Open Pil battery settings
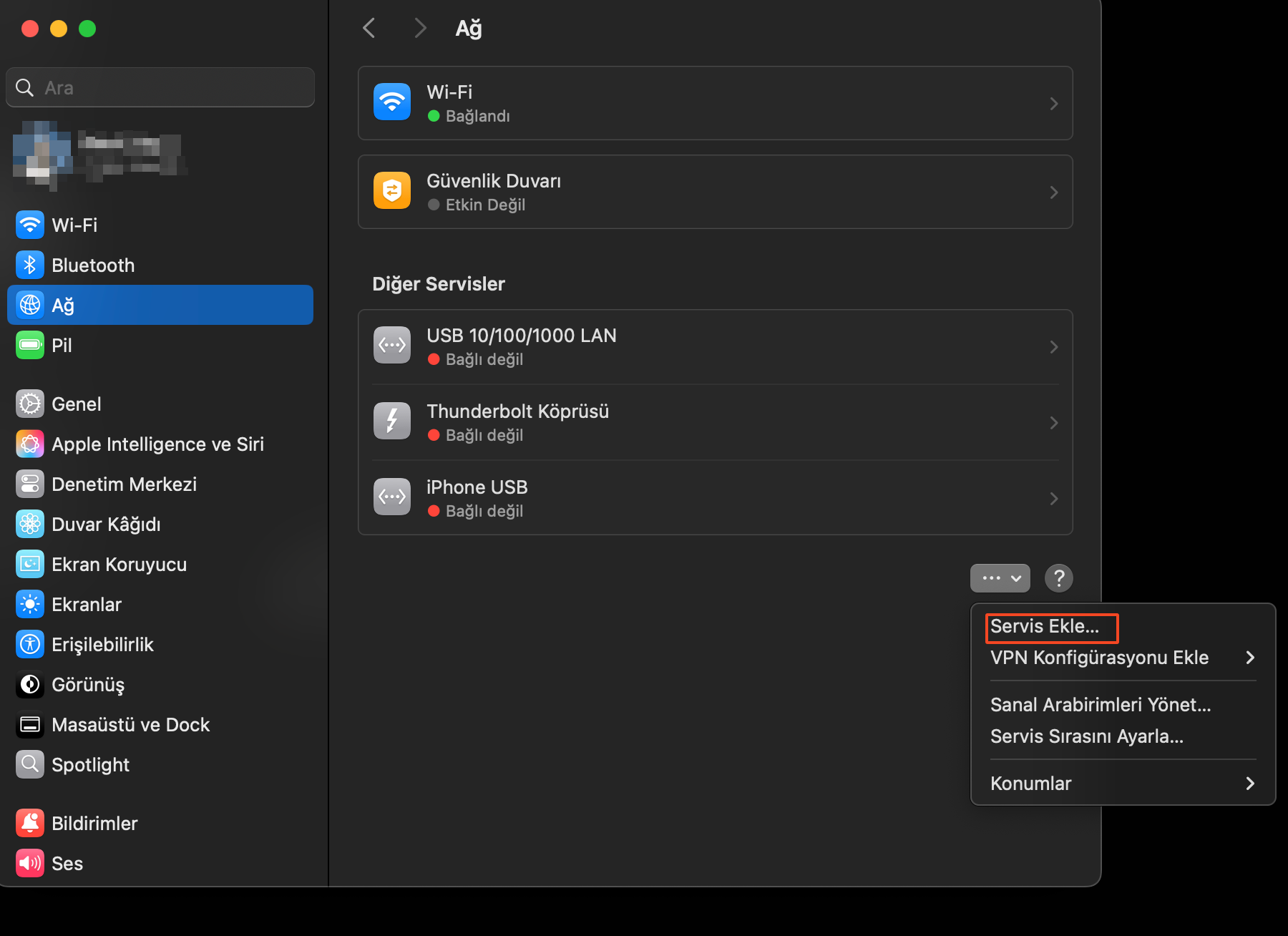 (x=160, y=345)
